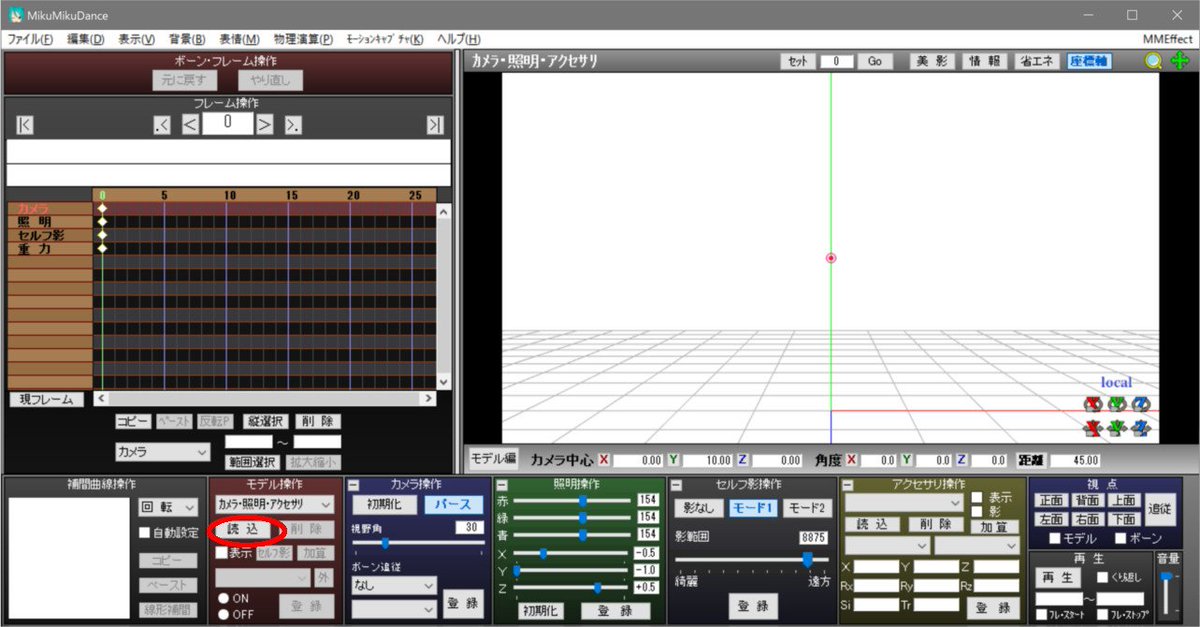The width and height of the screenshot is (1200, 627).
Task: Switch to 正面 front view
Action: [x=1051, y=500]
